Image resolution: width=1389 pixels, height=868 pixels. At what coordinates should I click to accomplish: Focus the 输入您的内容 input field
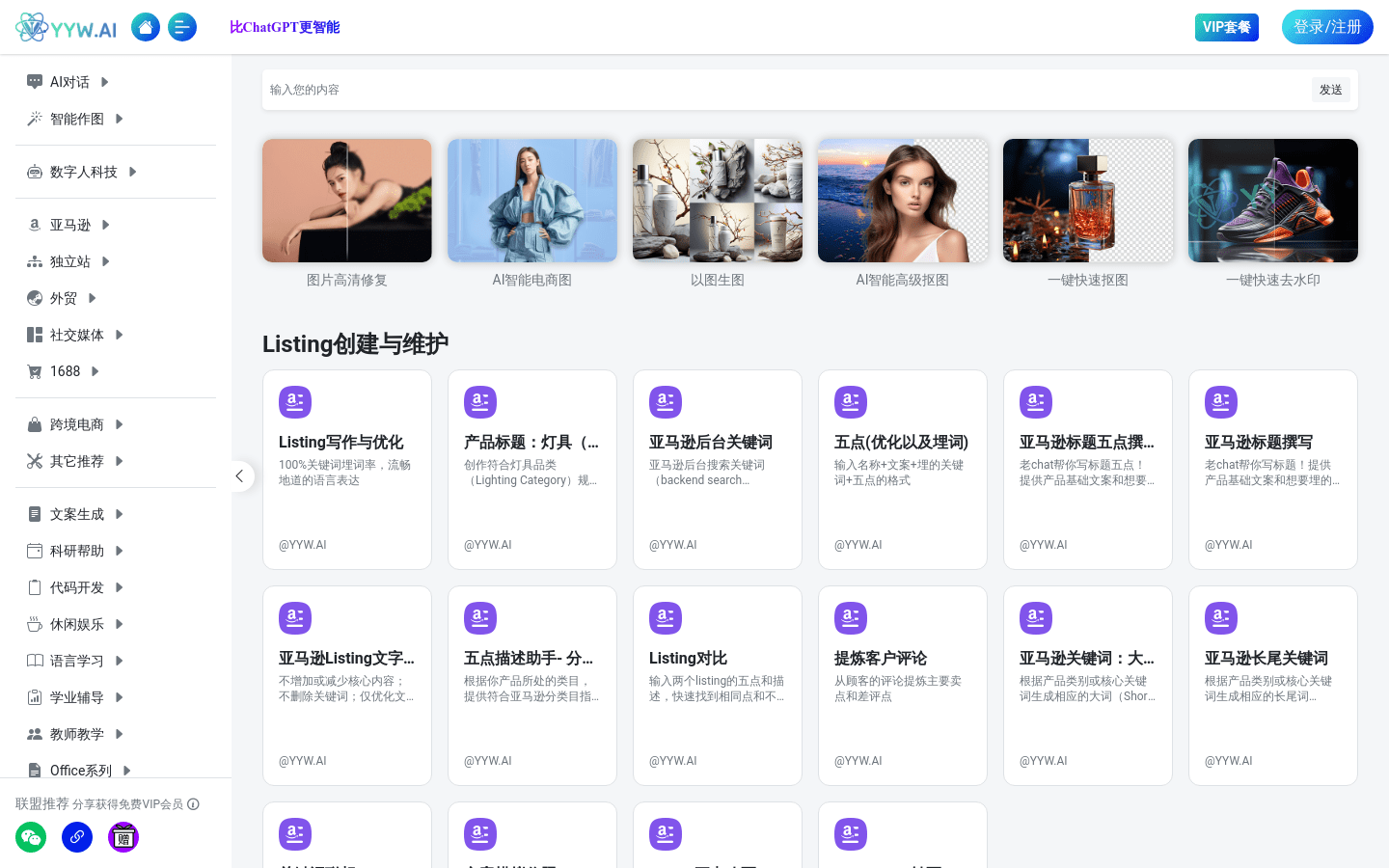click(786, 90)
